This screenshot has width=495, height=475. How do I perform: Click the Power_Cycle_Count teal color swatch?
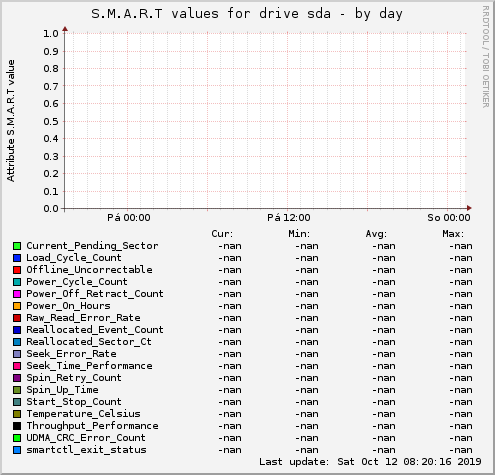pyautogui.click(x=17, y=282)
